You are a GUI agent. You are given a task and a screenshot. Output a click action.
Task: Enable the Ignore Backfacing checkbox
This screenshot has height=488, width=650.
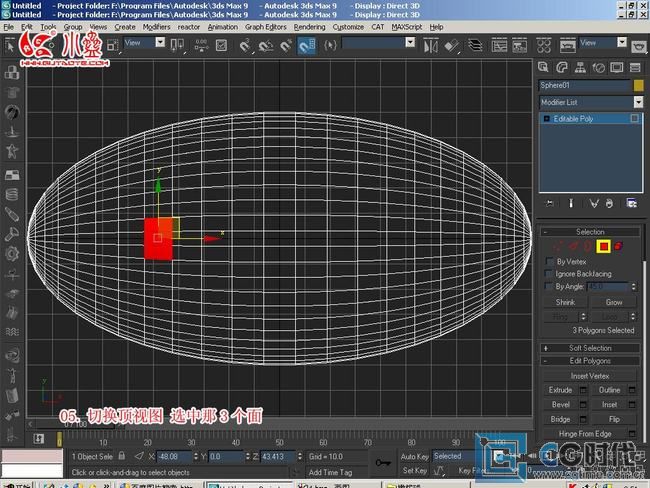[549, 274]
